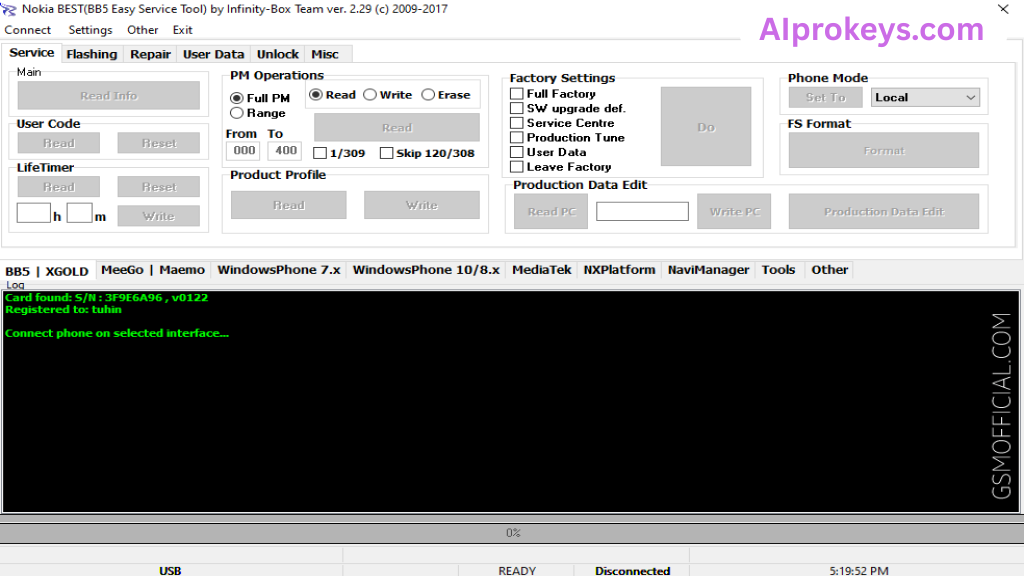This screenshot has height=576, width=1024.
Task: Click the PM Operations Read button
Action: click(396, 127)
